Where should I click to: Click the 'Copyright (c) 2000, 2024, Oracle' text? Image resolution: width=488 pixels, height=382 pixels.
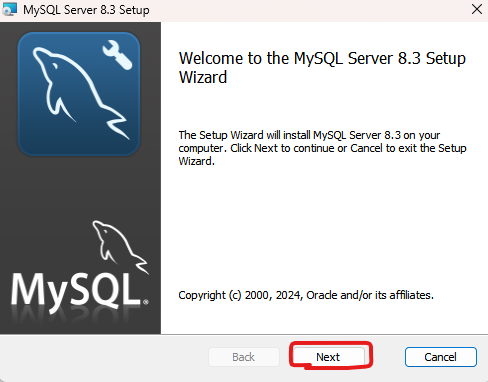(x=306, y=295)
